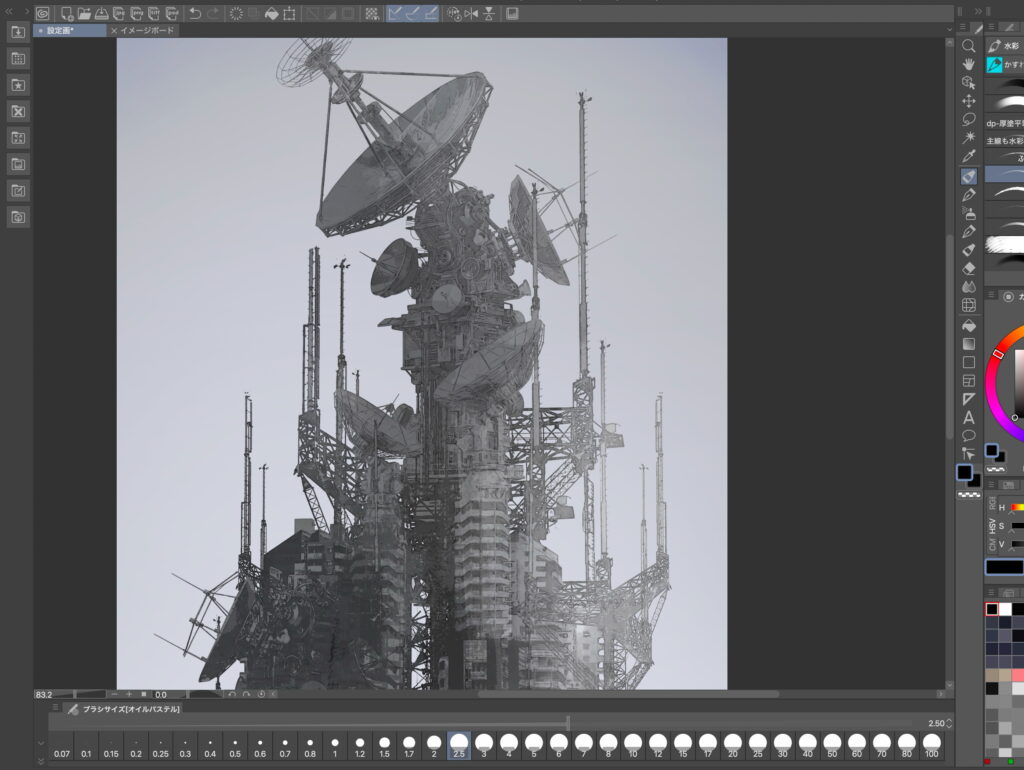Select the Lasso selection tool
Viewport: 1024px width, 770px height.
(x=968, y=120)
